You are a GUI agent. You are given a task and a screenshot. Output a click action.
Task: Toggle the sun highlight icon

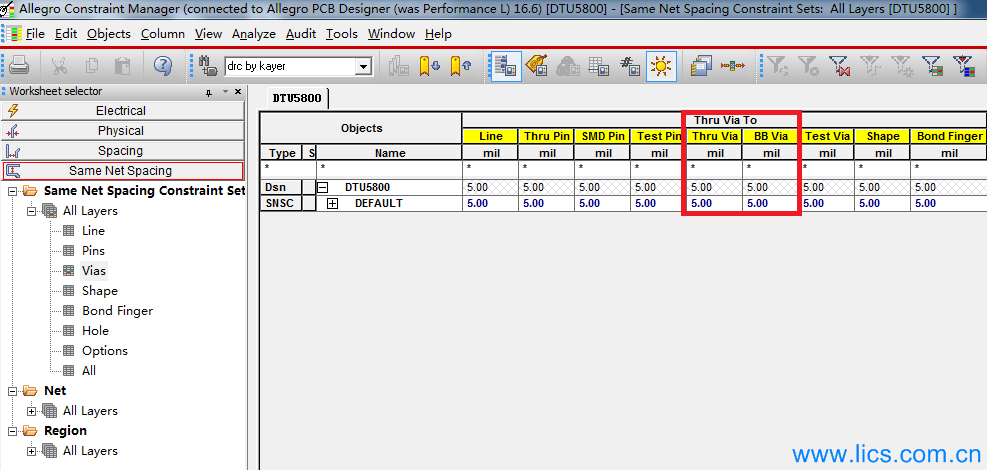click(661, 66)
